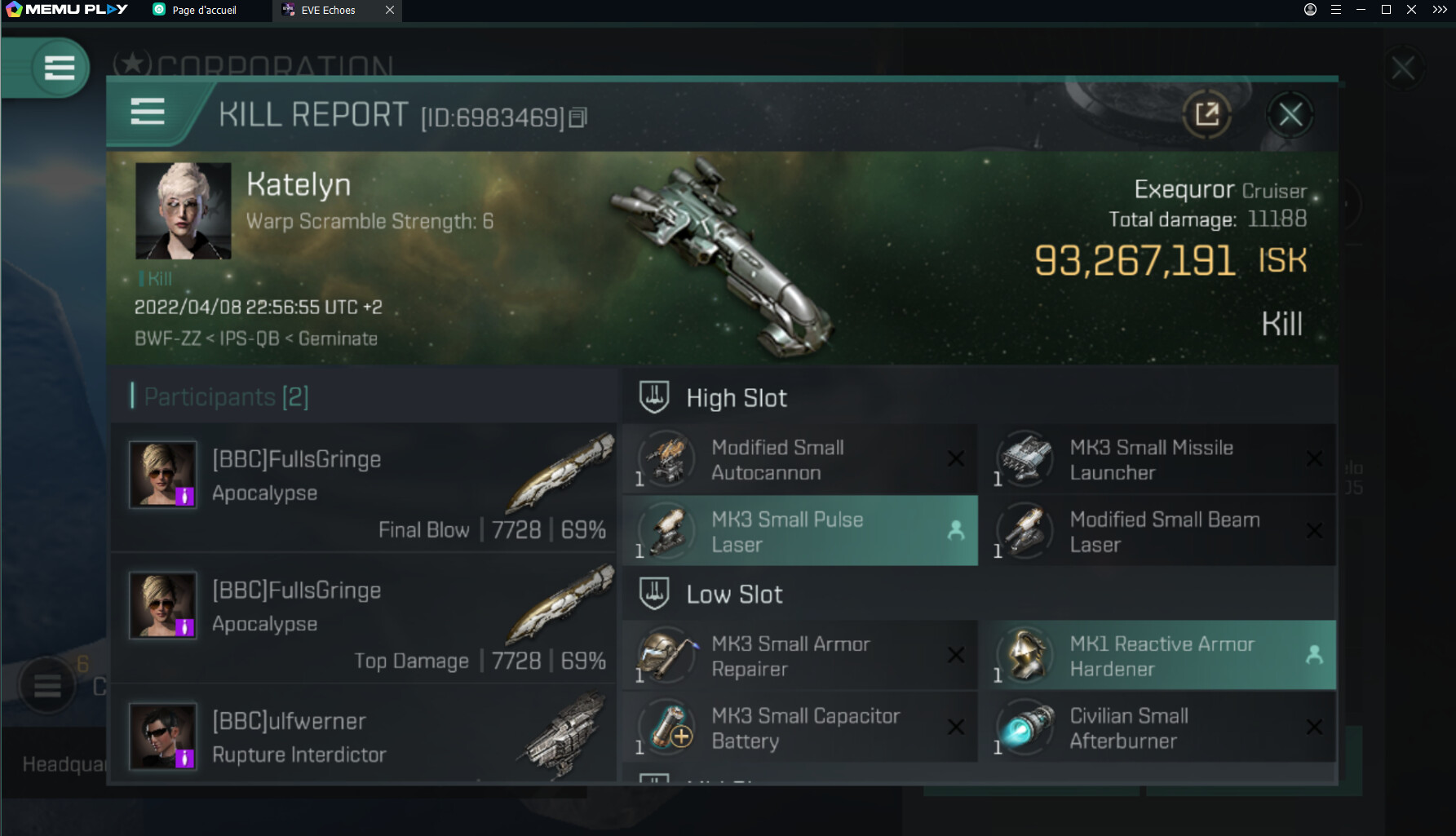Switch to the EVE Echoes tab
The image size is (1456, 836).
[x=328, y=10]
